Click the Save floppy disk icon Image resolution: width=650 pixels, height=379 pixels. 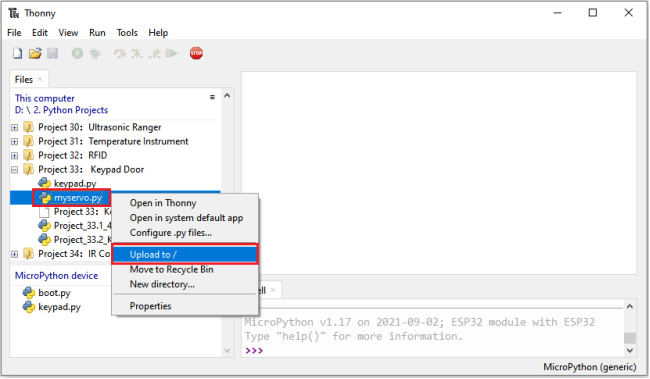[x=53, y=53]
